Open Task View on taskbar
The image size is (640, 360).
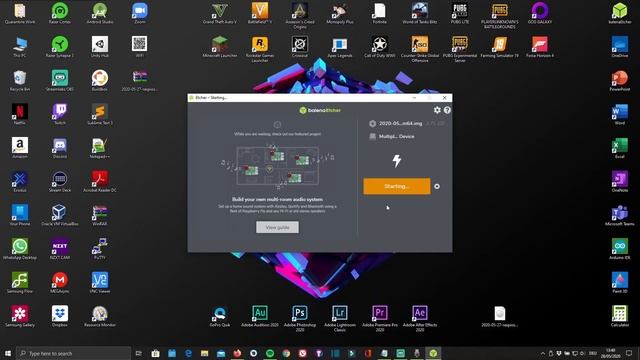pos(139,353)
